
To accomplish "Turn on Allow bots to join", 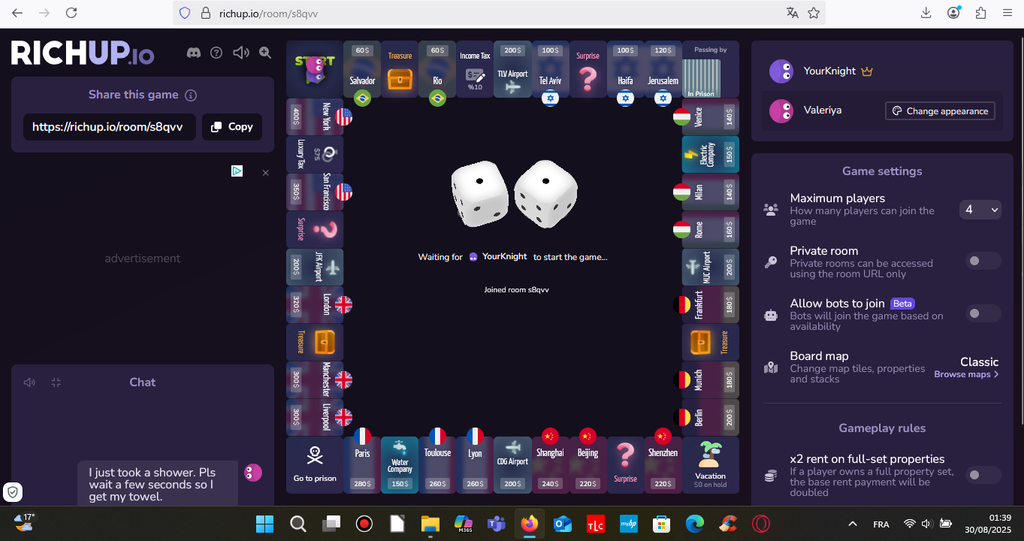I will pos(982,314).
